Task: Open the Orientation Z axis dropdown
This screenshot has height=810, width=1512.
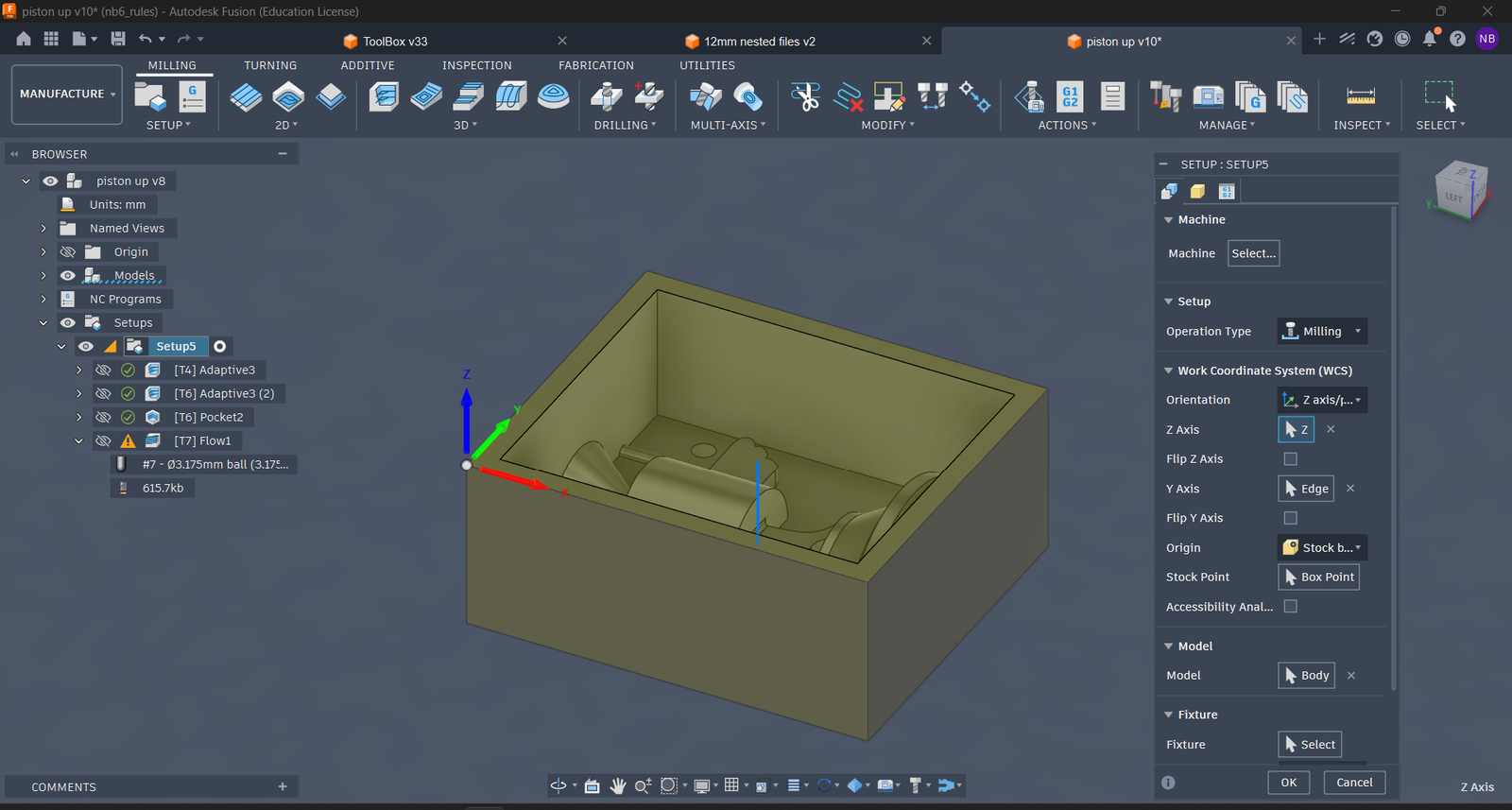Action: pyautogui.click(x=1321, y=400)
